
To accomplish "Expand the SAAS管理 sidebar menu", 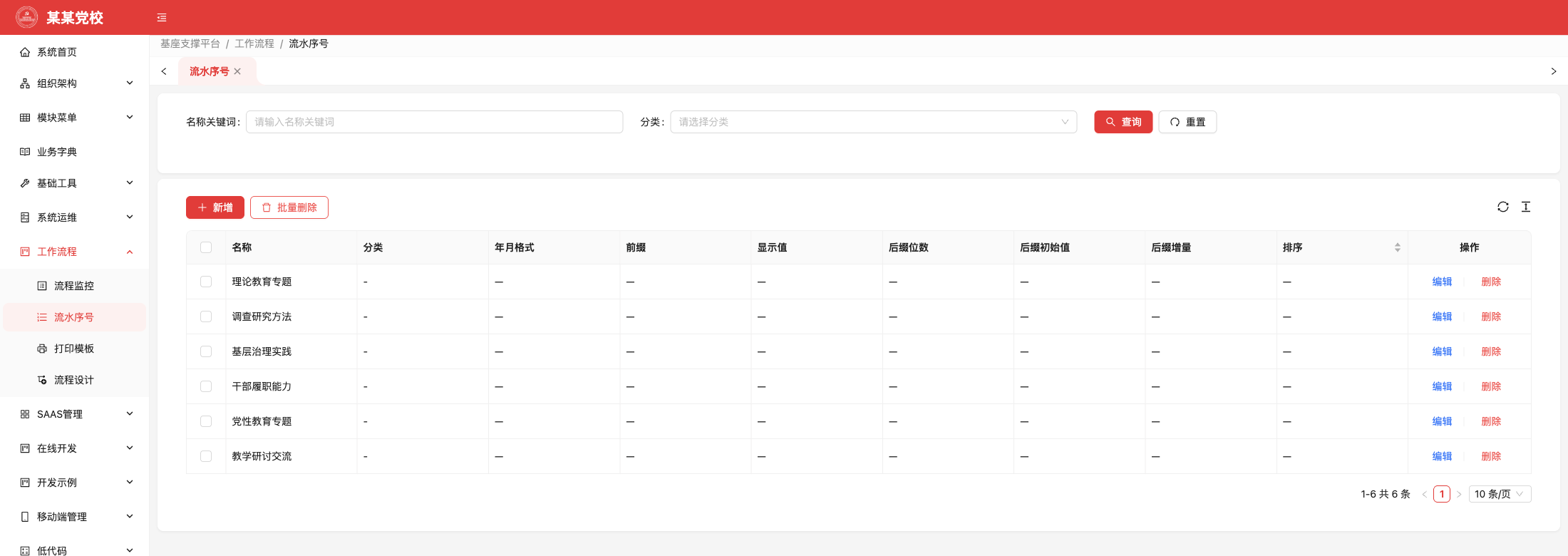I will pos(75,414).
